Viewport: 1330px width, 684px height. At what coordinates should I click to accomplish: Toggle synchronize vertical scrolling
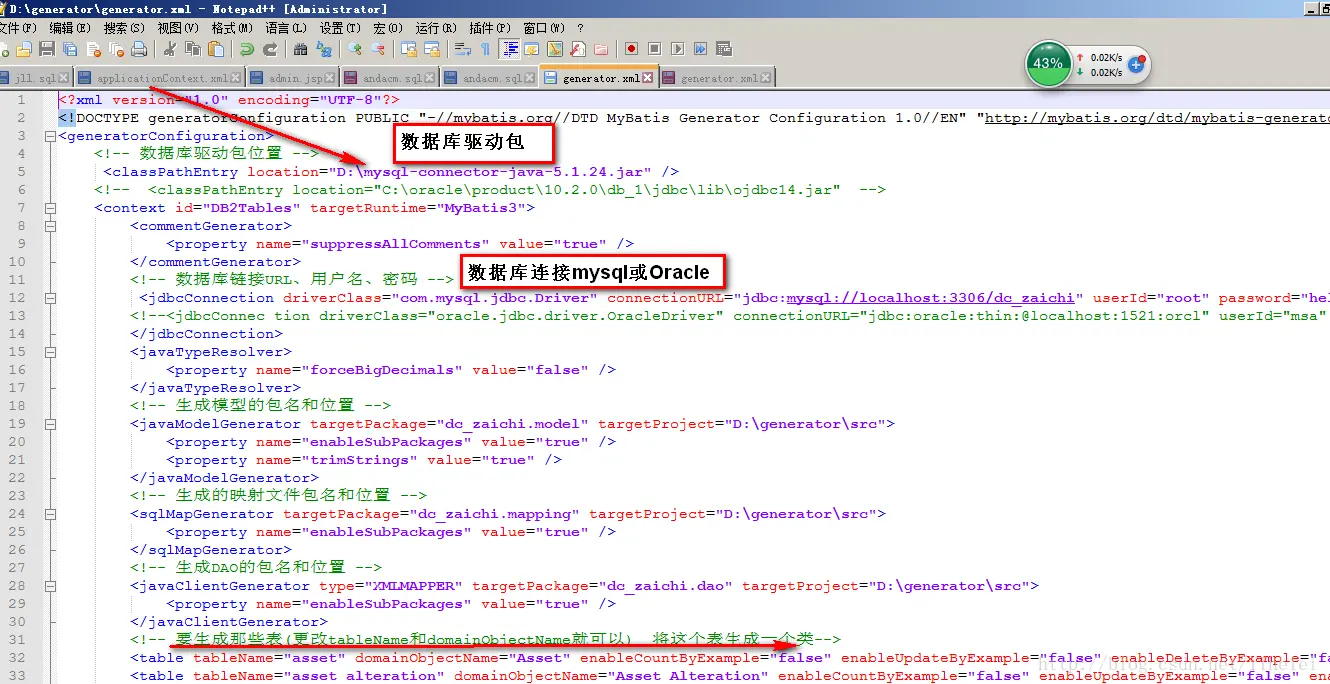coord(408,48)
